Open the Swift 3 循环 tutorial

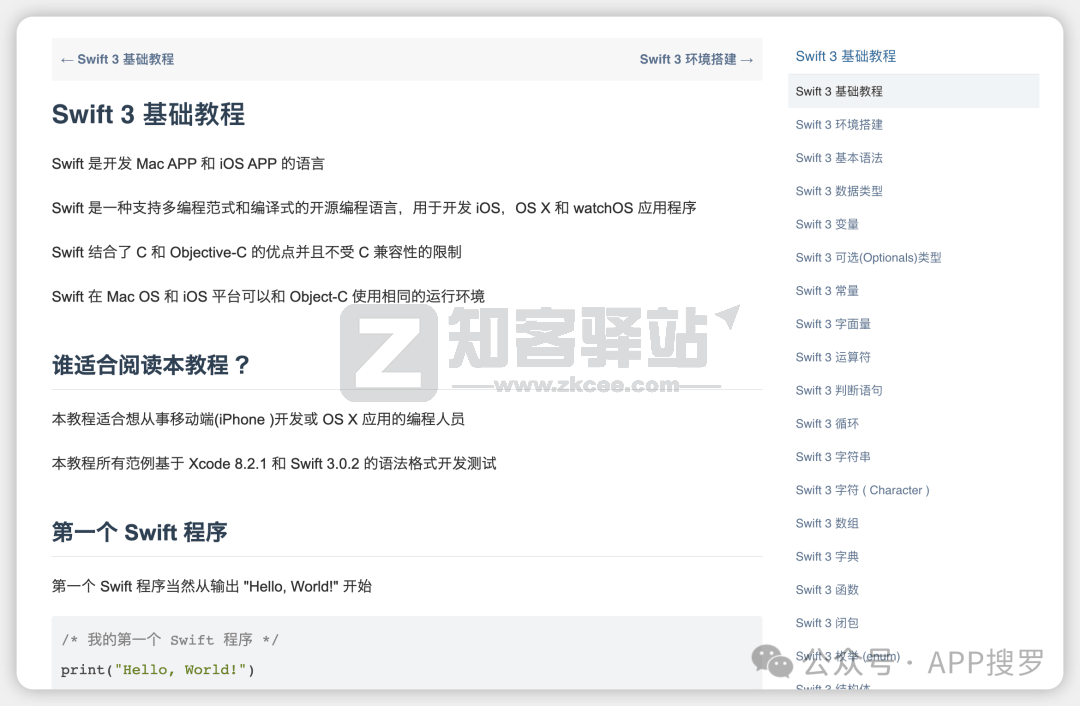tap(827, 423)
